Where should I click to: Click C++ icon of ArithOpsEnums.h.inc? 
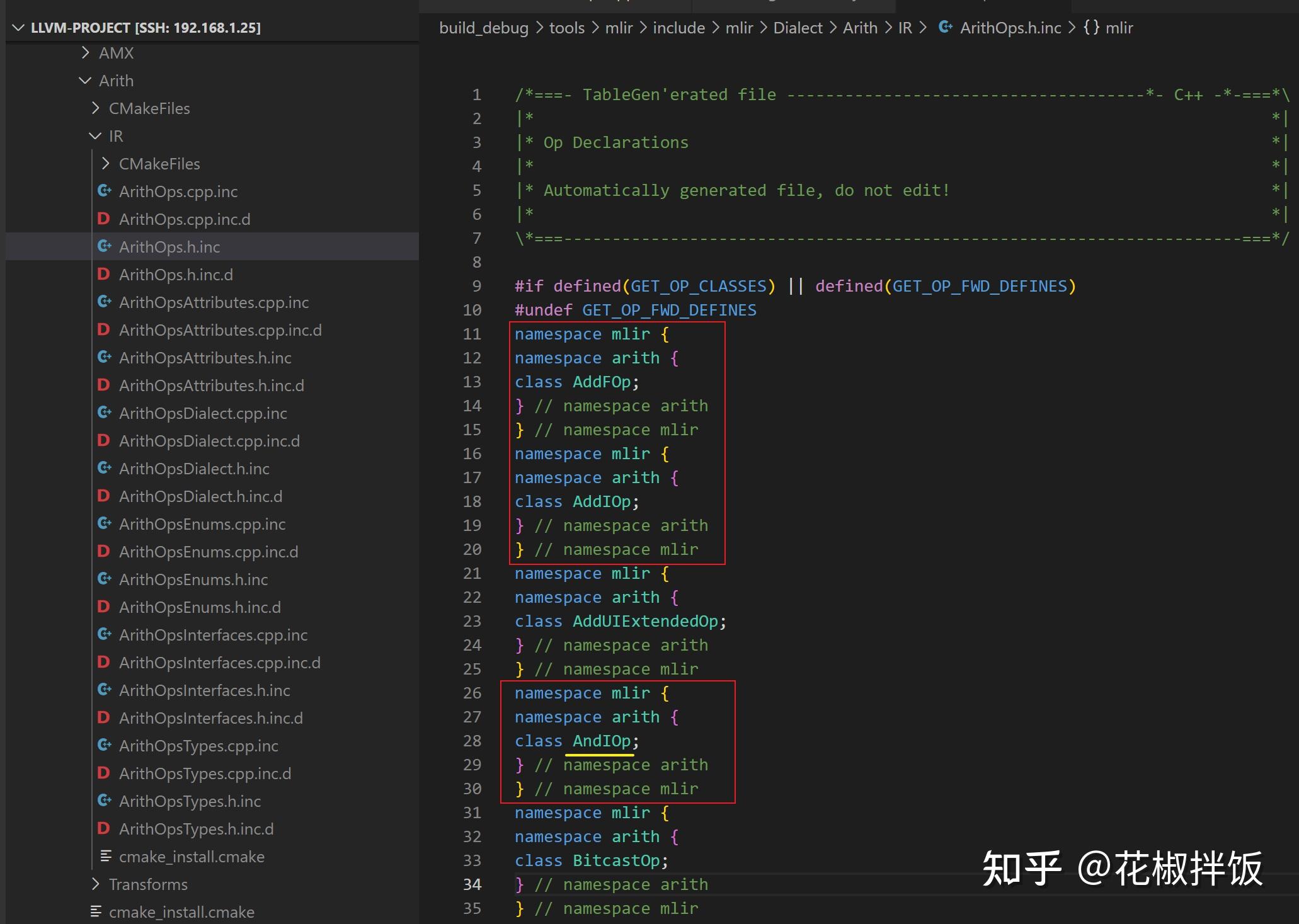(x=105, y=579)
